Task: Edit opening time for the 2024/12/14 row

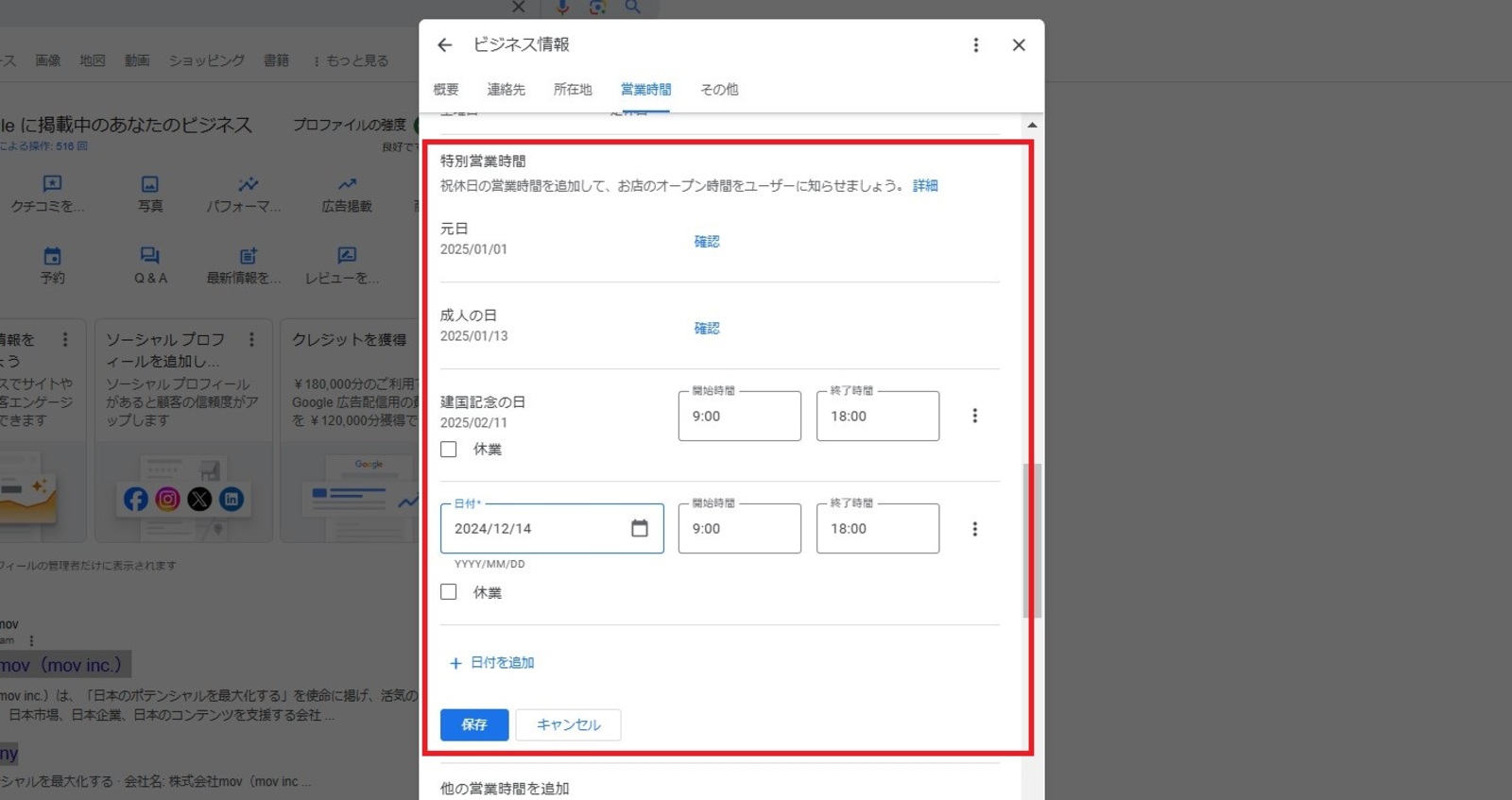Action: pos(740,528)
